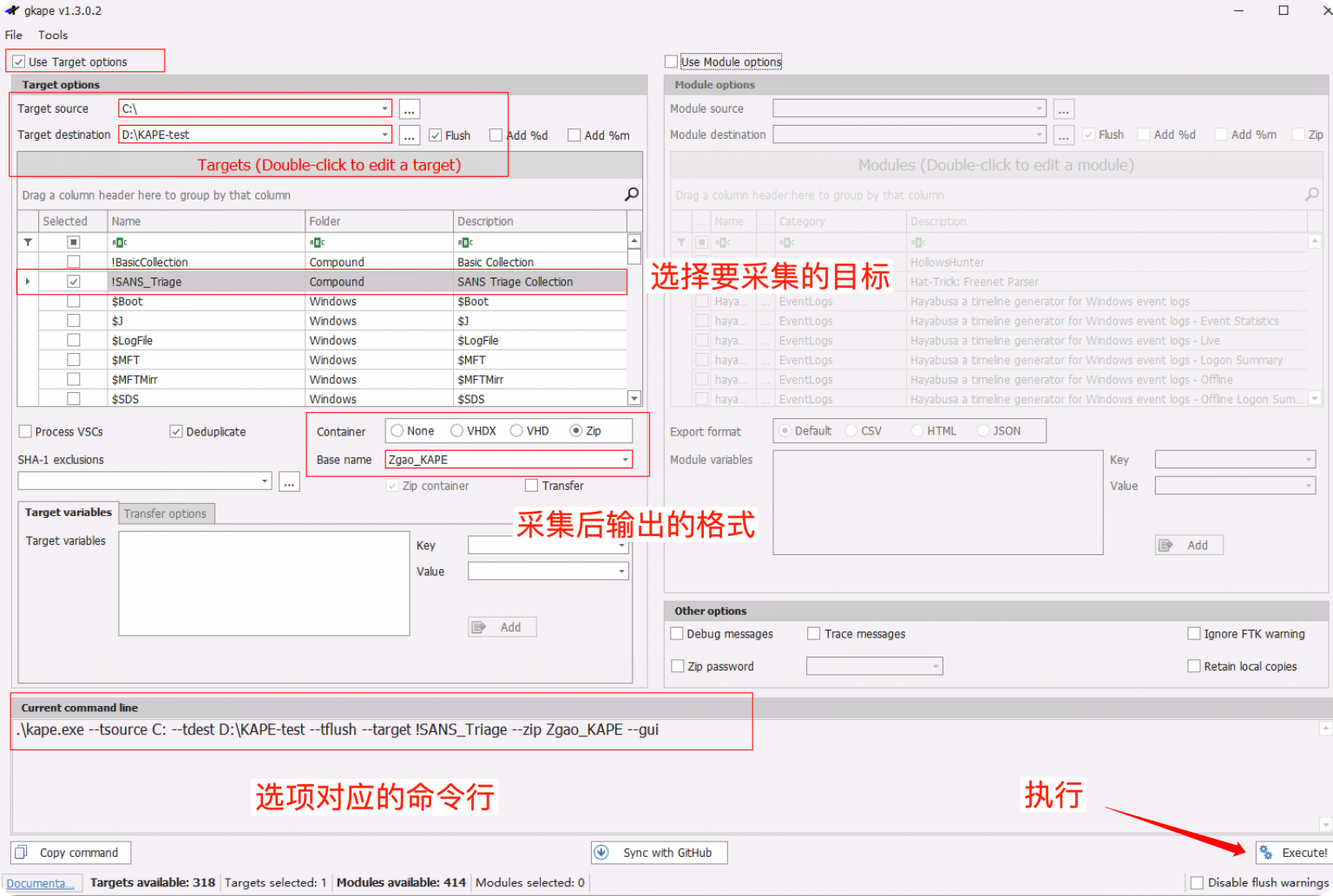Open the Base name dropdown
The height and width of the screenshot is (896, 1333).
click(624, 459)
